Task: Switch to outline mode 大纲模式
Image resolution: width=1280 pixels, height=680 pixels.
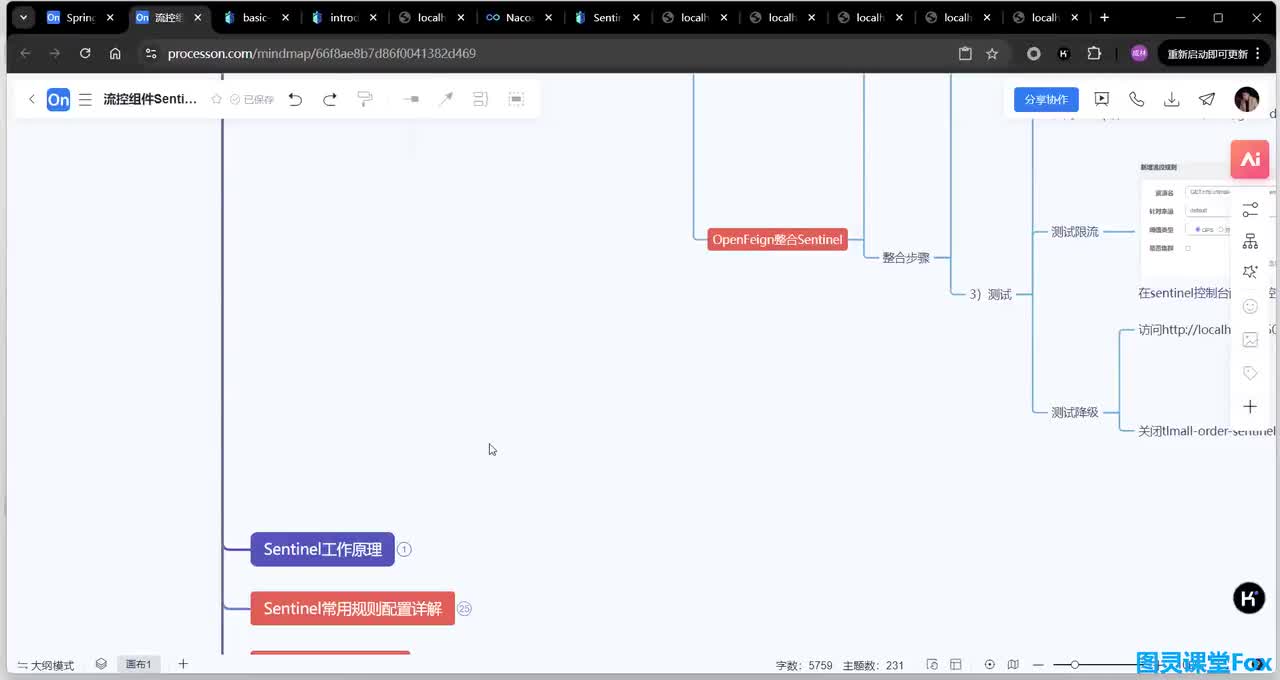Action: 45,665
